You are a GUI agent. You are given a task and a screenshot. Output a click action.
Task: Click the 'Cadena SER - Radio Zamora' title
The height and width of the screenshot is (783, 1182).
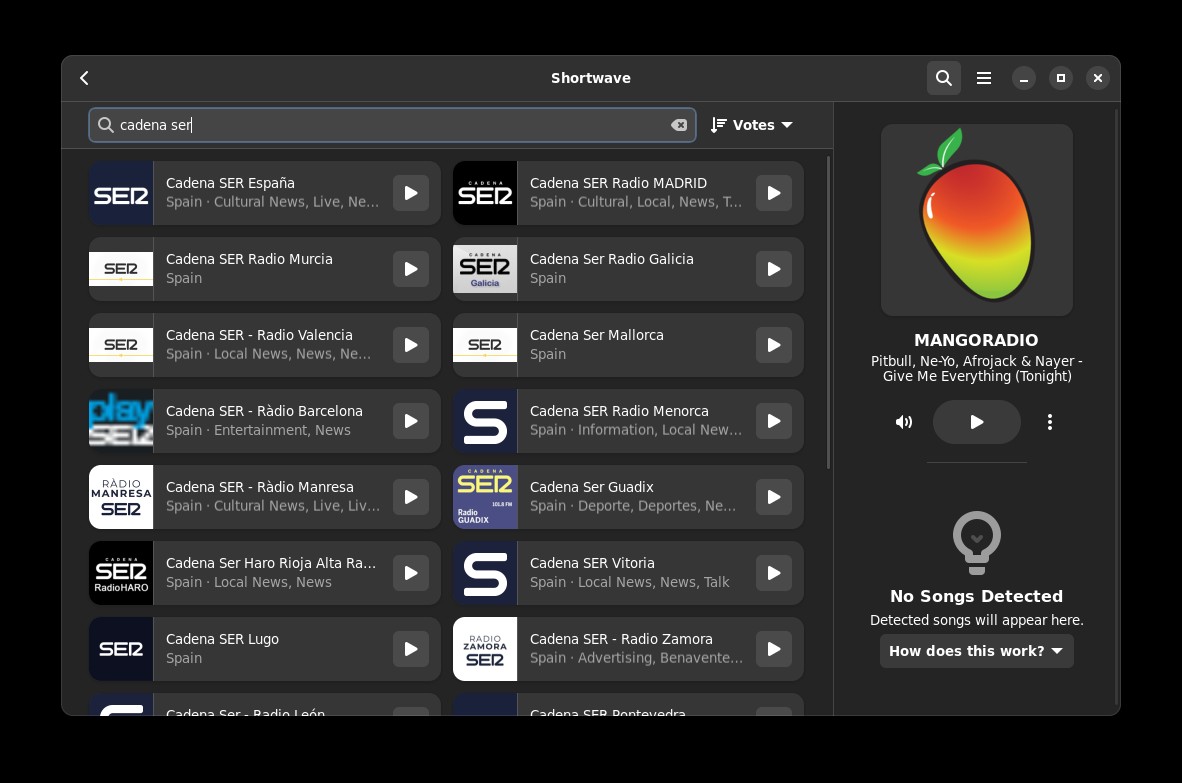tap(621, 640)
